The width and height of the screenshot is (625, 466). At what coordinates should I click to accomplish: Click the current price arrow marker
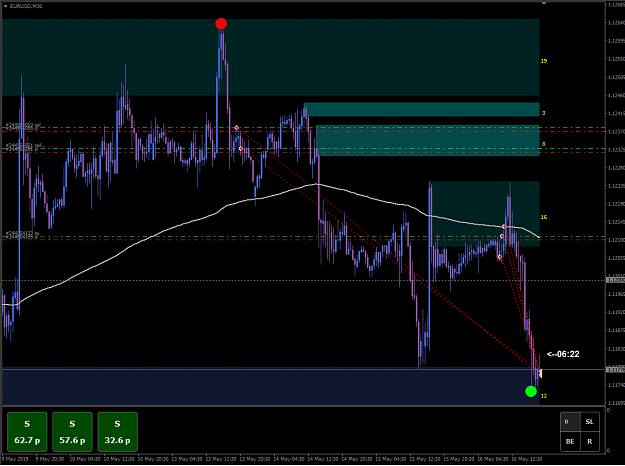(540, 374)
